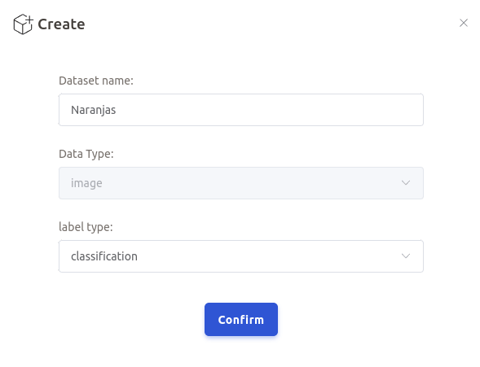Screen dimensions: 480x367
Task: Click the "classification" value text
Action: pos(104,256)
